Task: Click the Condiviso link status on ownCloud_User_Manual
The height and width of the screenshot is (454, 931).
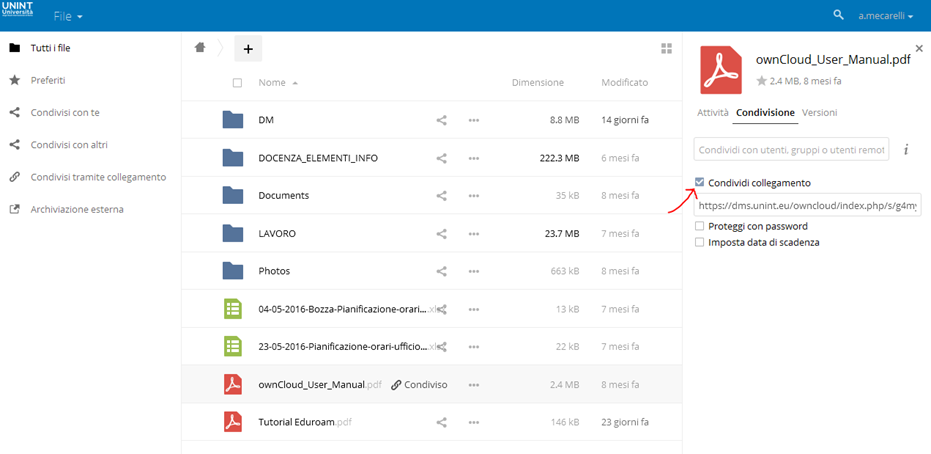Action: pyautogui.click(x=419, y=385)
